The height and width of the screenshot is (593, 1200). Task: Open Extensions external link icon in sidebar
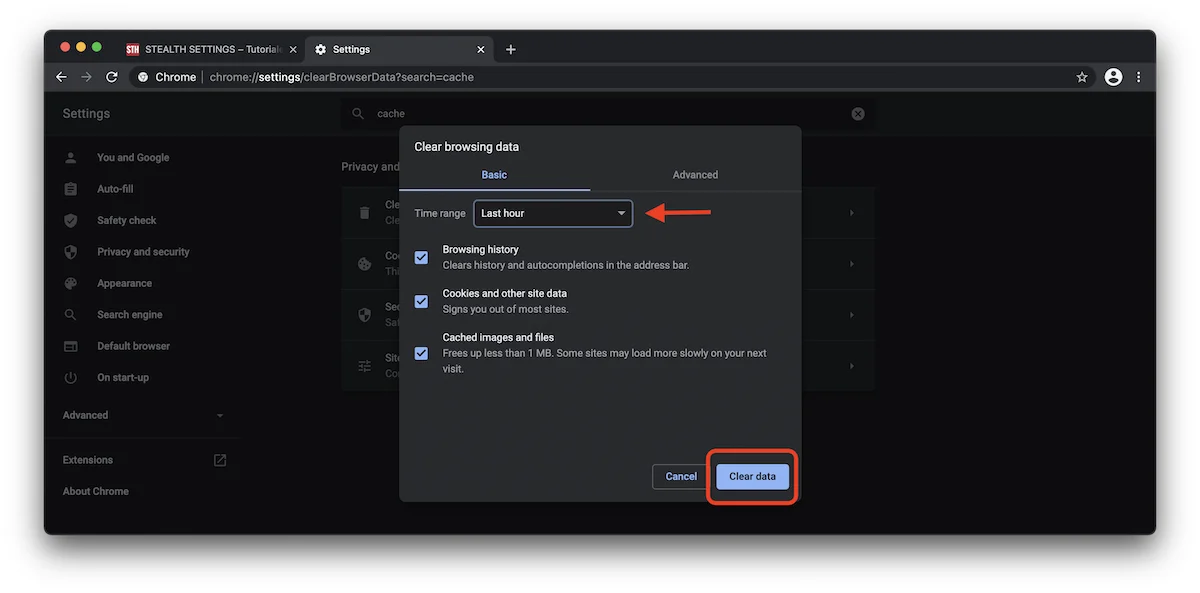(x=220, y=460)
